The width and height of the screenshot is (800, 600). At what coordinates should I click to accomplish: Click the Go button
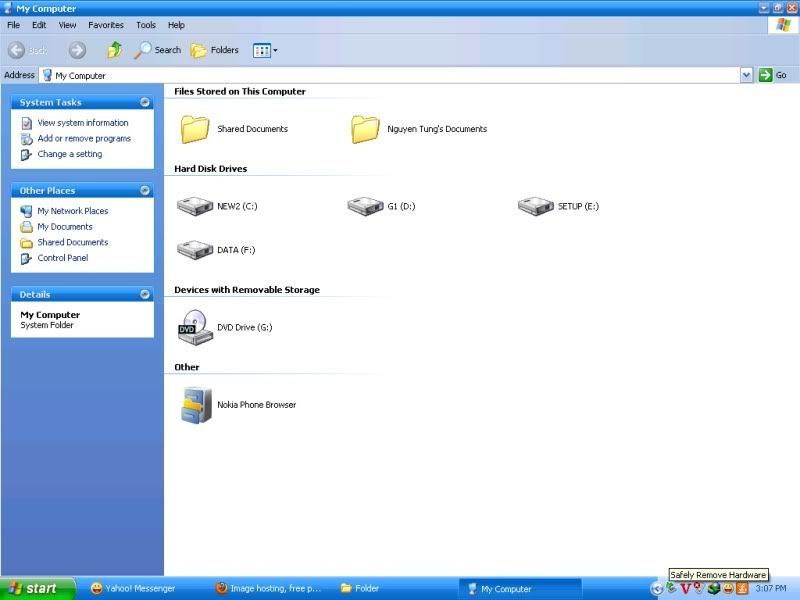click(772, 75)
